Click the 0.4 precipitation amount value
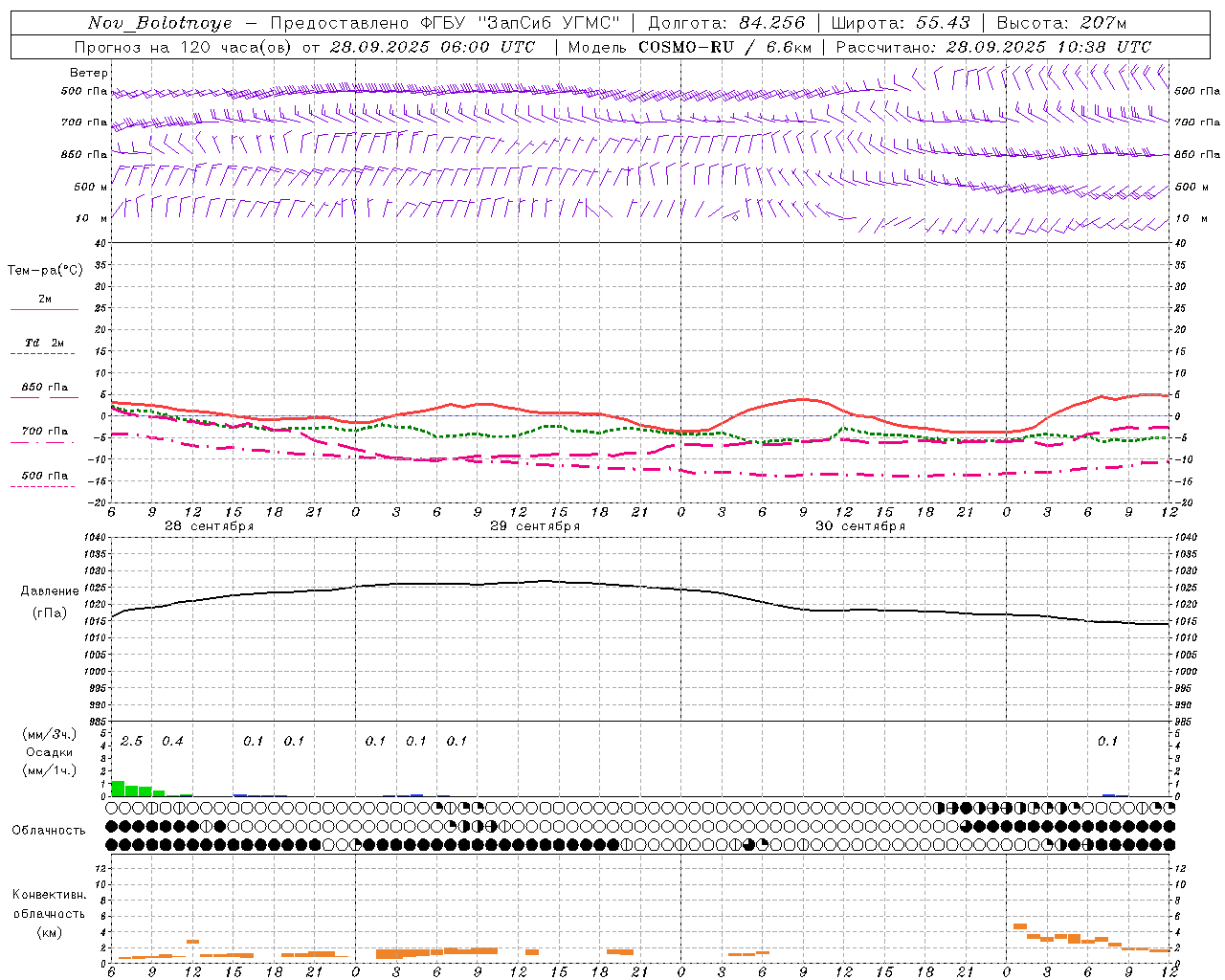The width and height of the screenshot is (1225, 980). 172,742
